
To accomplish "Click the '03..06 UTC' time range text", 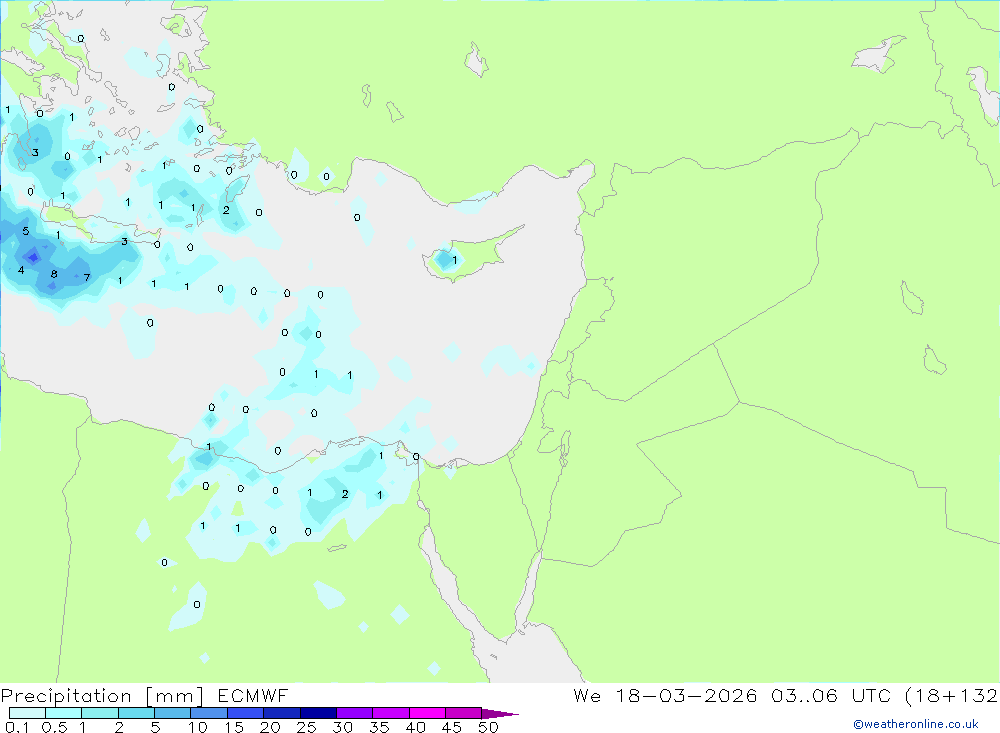I will (832, 695).
